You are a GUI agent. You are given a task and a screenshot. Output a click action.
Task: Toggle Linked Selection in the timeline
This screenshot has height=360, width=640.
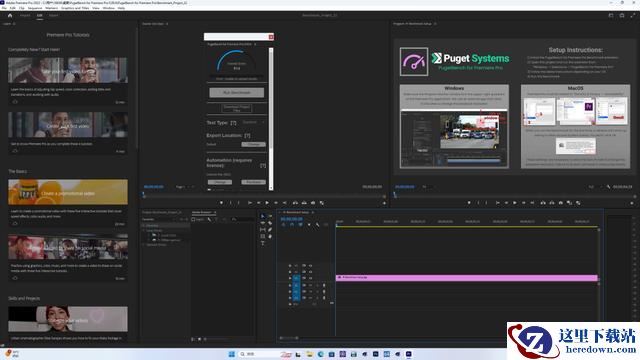[300, 224]
